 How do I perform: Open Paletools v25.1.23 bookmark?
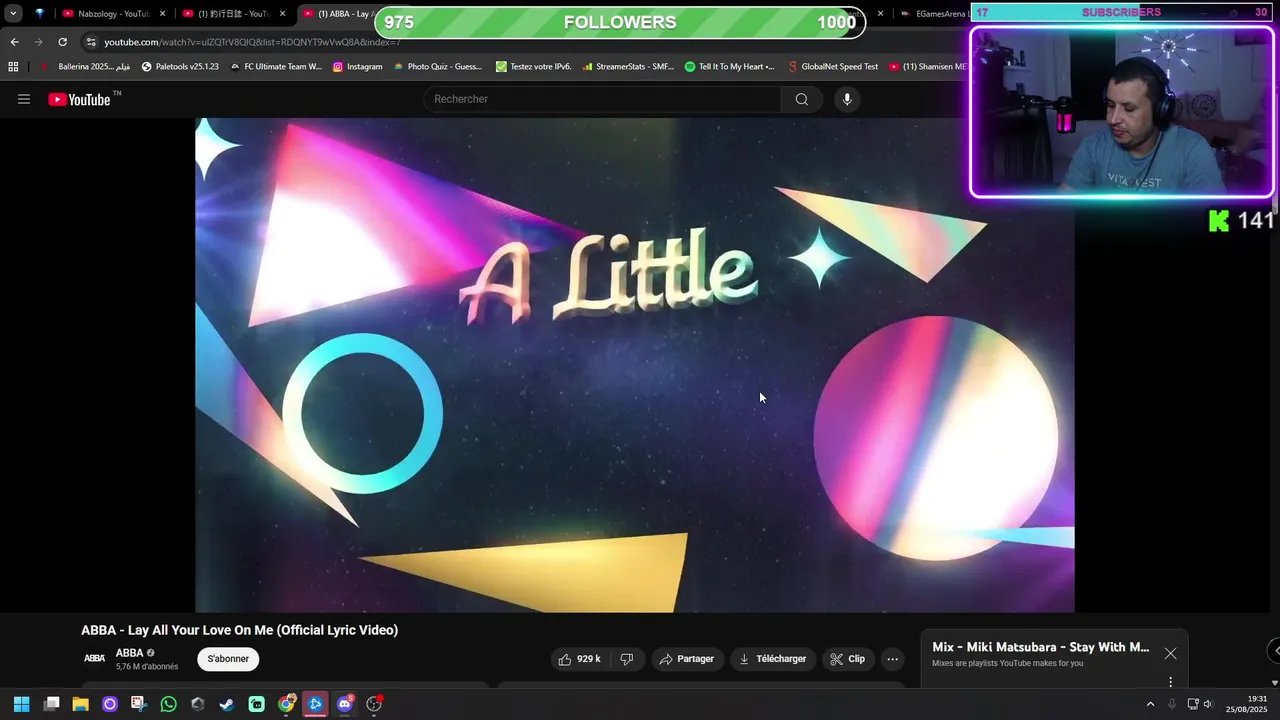tap(180, 67)
